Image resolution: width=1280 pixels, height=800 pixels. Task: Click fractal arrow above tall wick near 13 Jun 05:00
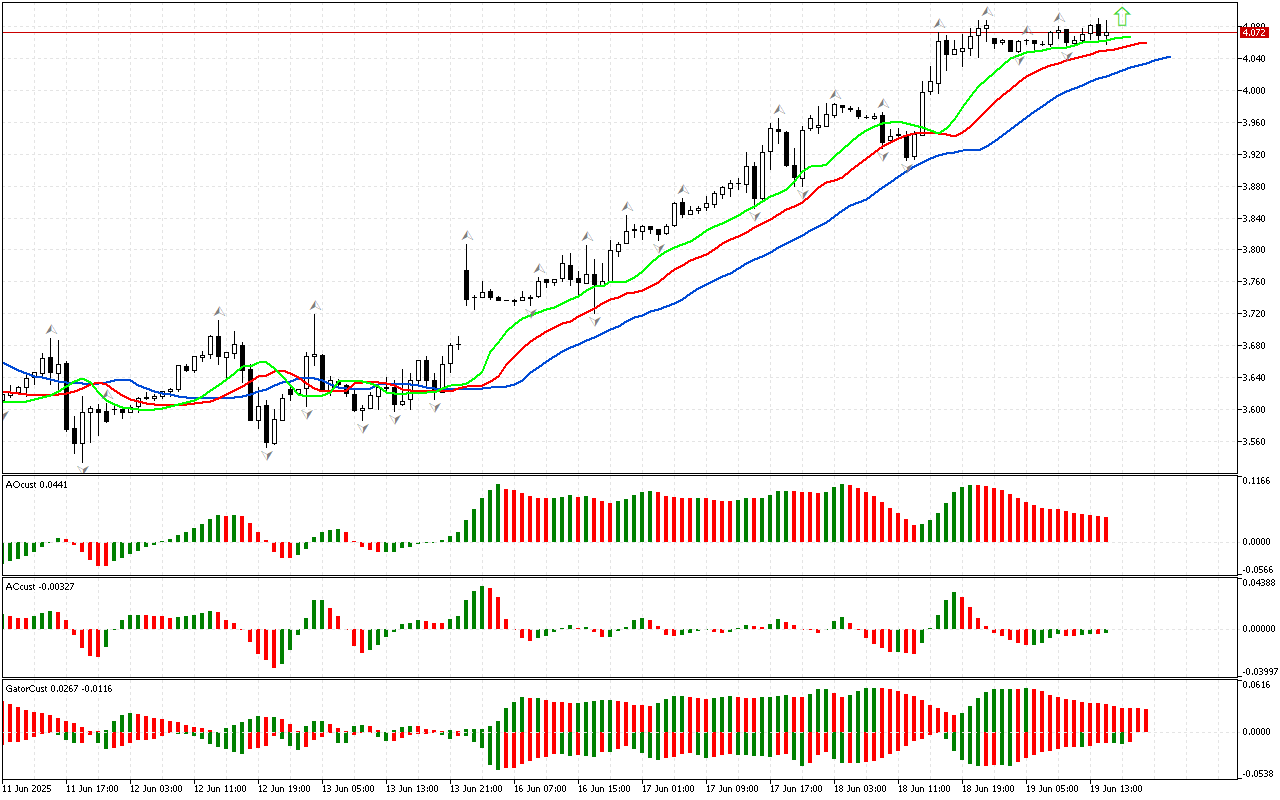[315, 305]
